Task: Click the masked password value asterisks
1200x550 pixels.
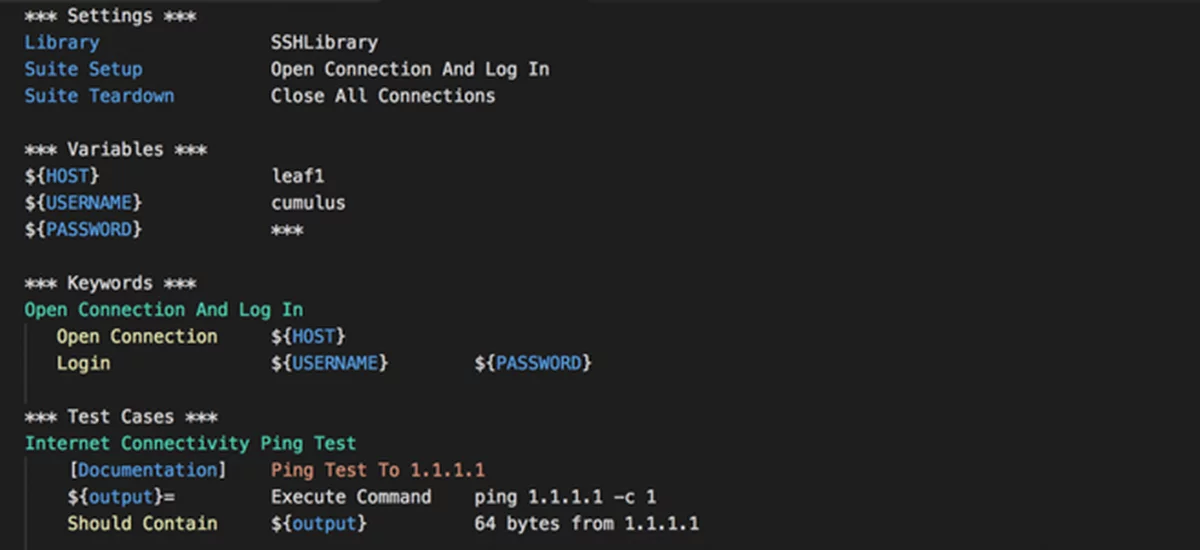Action: pos(287,231)
